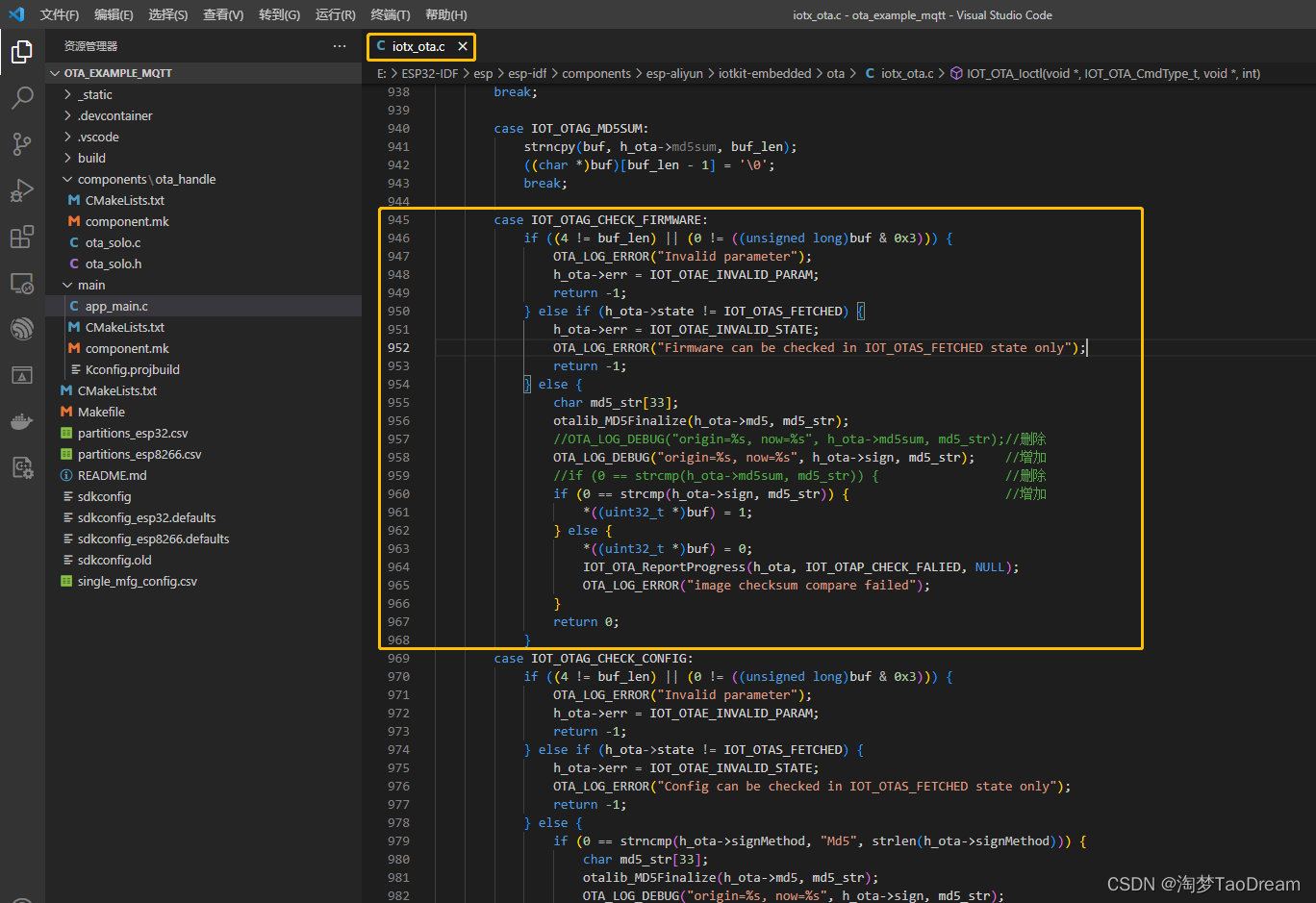Open the Extensions view icon

click(x=21, y=237)
